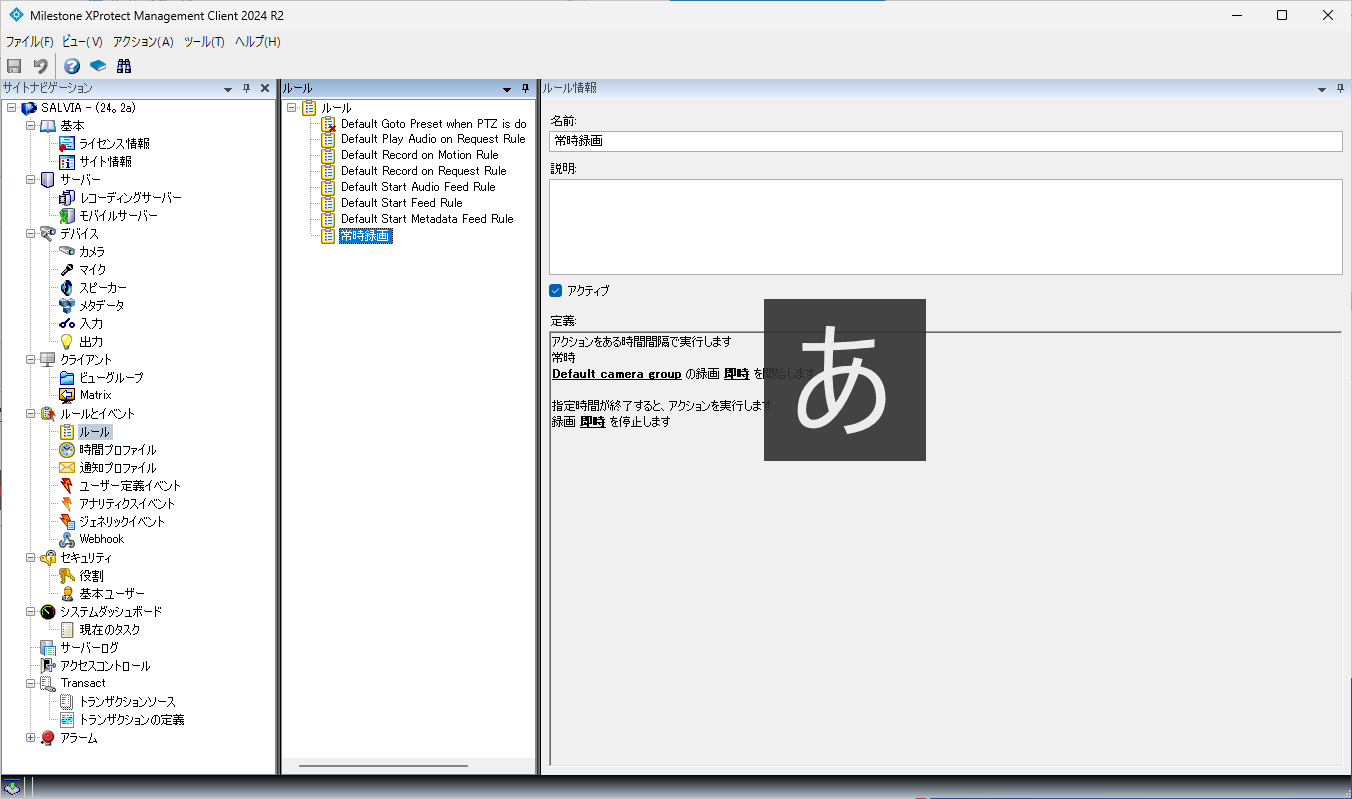Viewport: 1352px width, 799px height.
Task: Click the マイク microphone icon
Action: pos(67,270)
